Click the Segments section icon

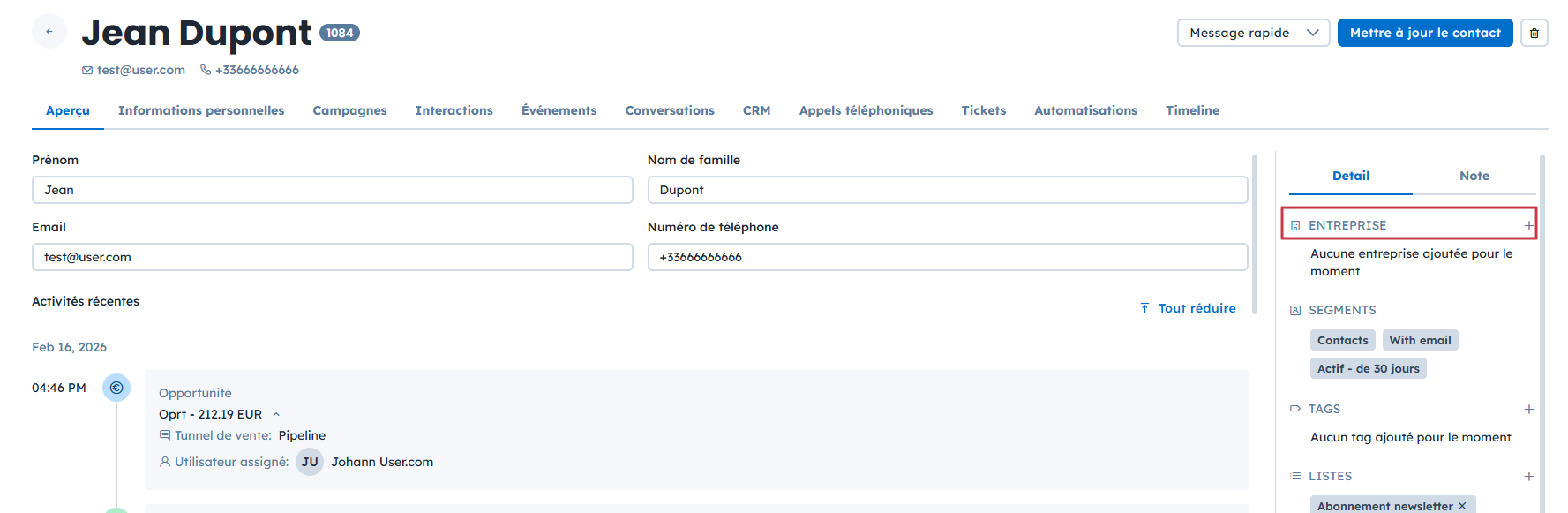[x=1295, y=310]
